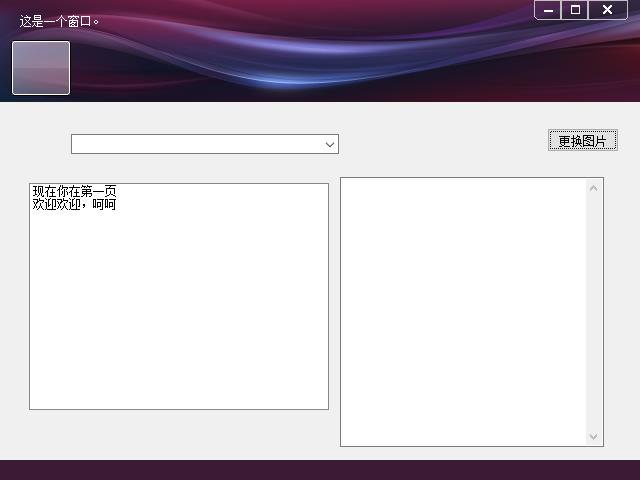The width and height of the screenshot is (640, 480).
Task: Open the empty combo box dropdown arrow
Action: click(x=330, y=144)
